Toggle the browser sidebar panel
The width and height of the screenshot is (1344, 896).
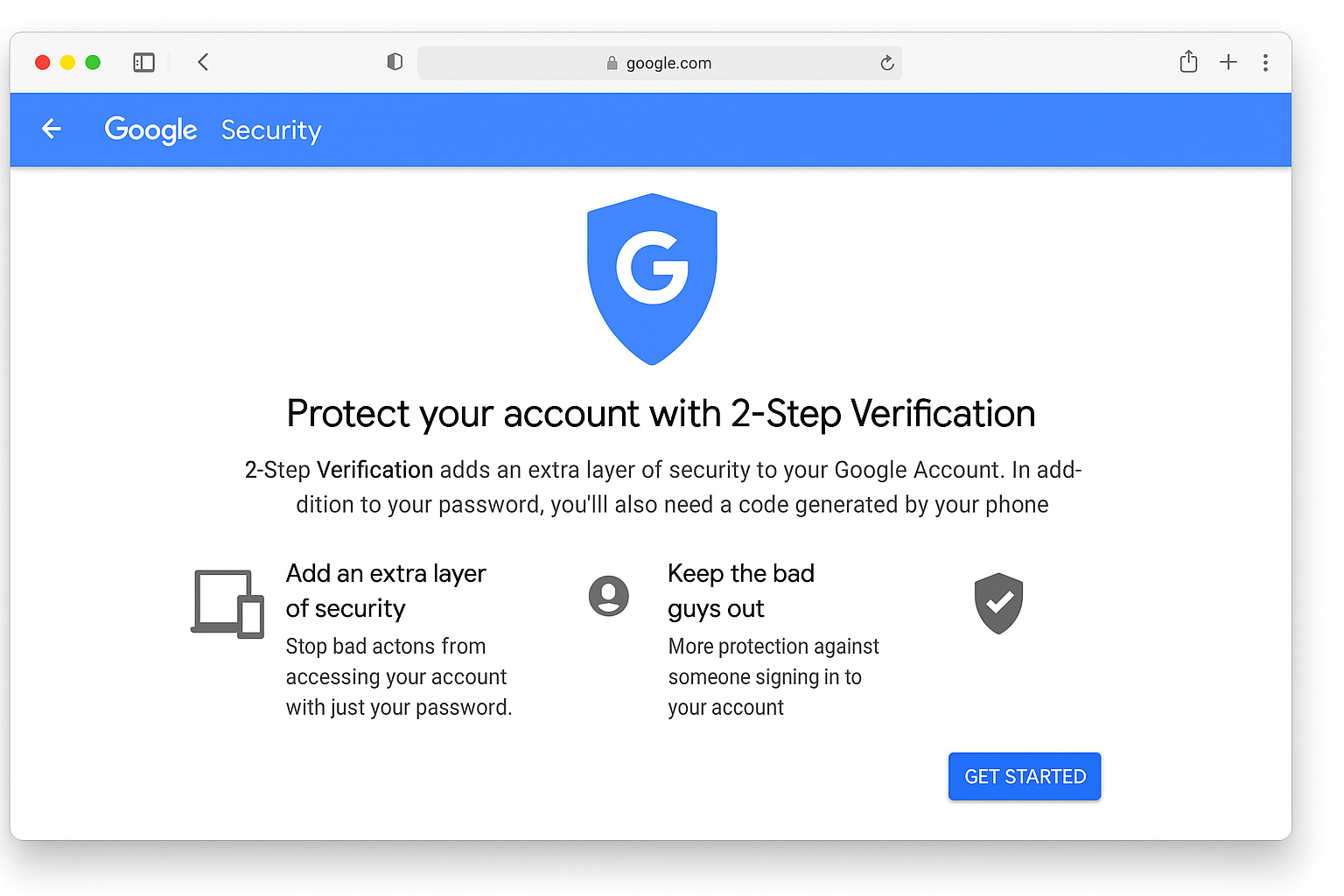tap(143, 62)
